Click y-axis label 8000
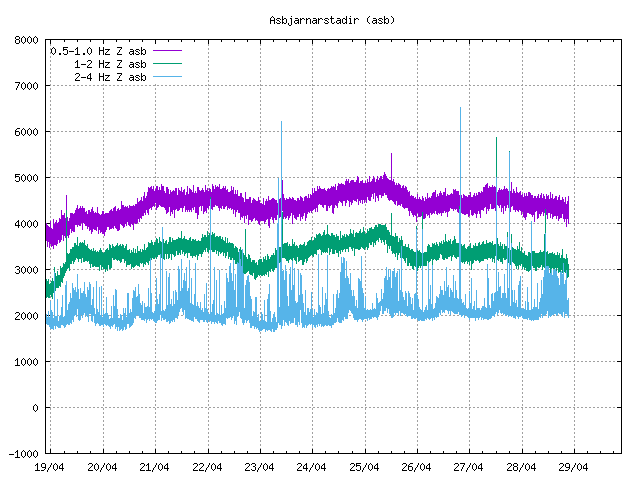Viewport: 640px width, 480px height. click(26, 40)
